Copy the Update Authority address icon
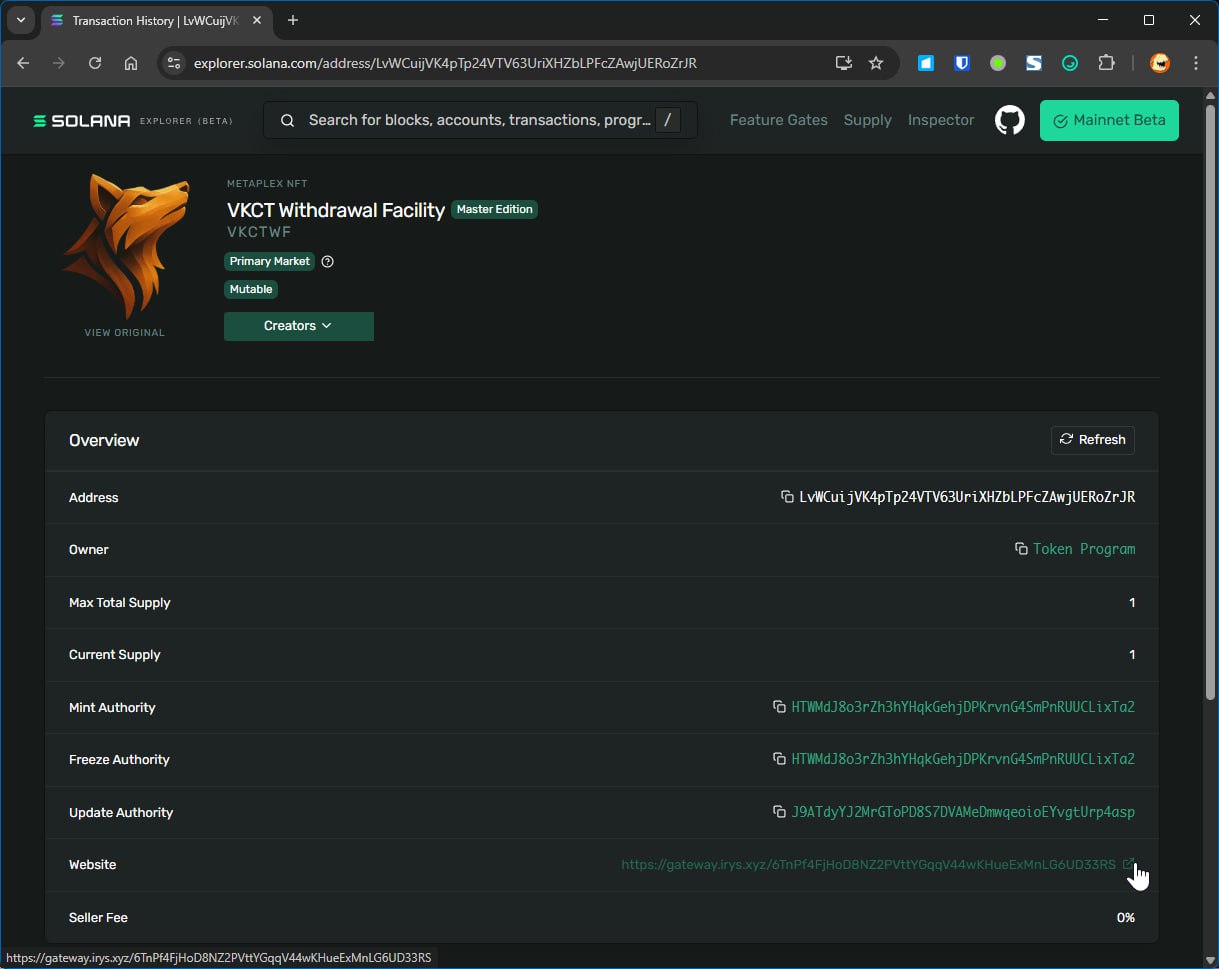 (779, 812)
